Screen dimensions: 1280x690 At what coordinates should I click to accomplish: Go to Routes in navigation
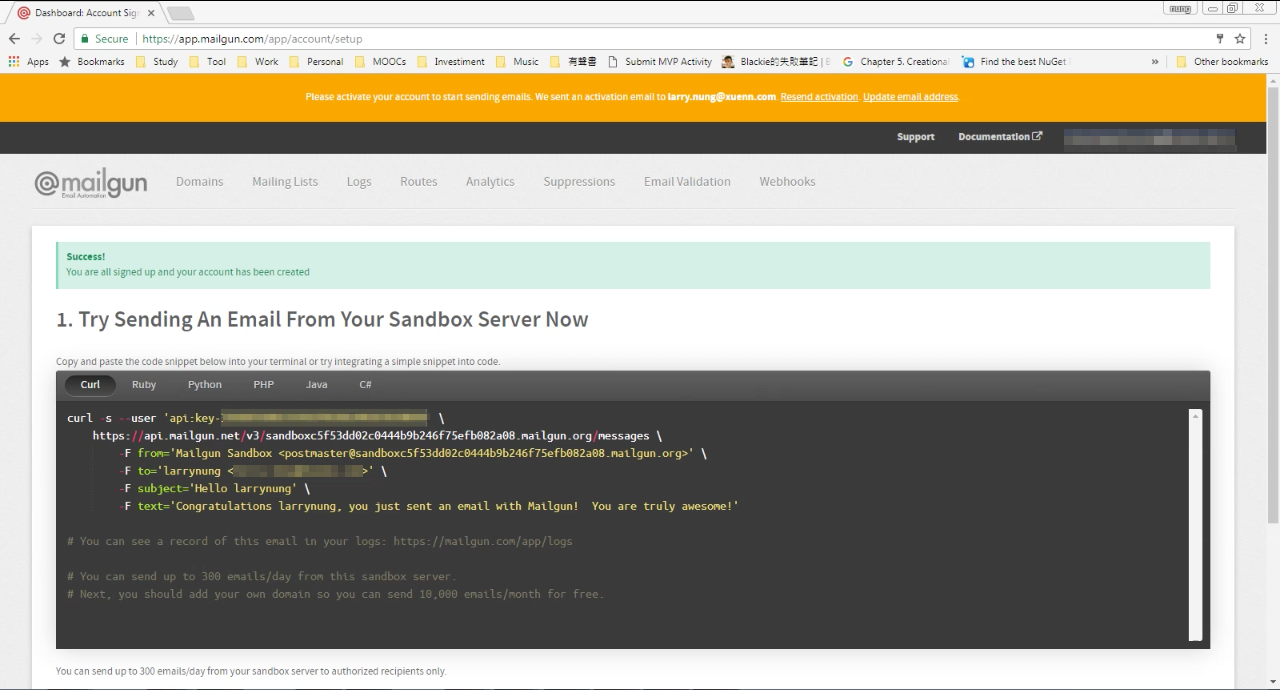coord(419,182)
